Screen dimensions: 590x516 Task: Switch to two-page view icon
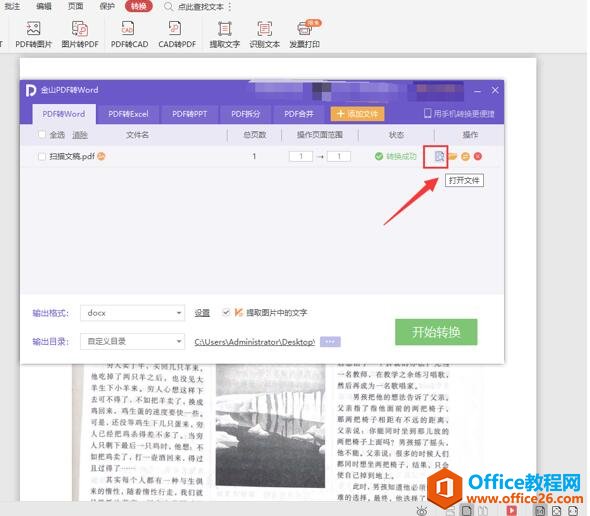(x=483, y=511)
